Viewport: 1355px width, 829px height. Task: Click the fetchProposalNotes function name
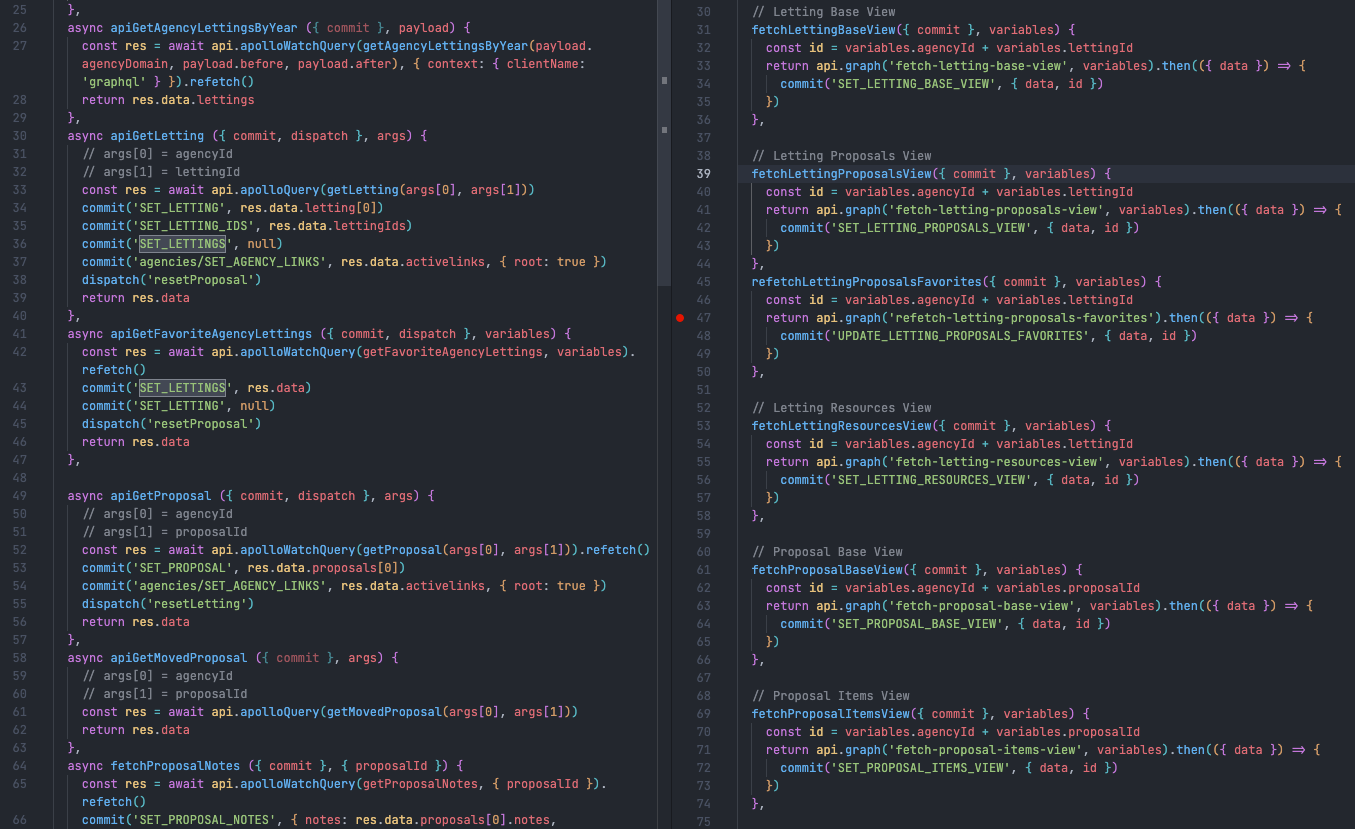coord(175,766)
